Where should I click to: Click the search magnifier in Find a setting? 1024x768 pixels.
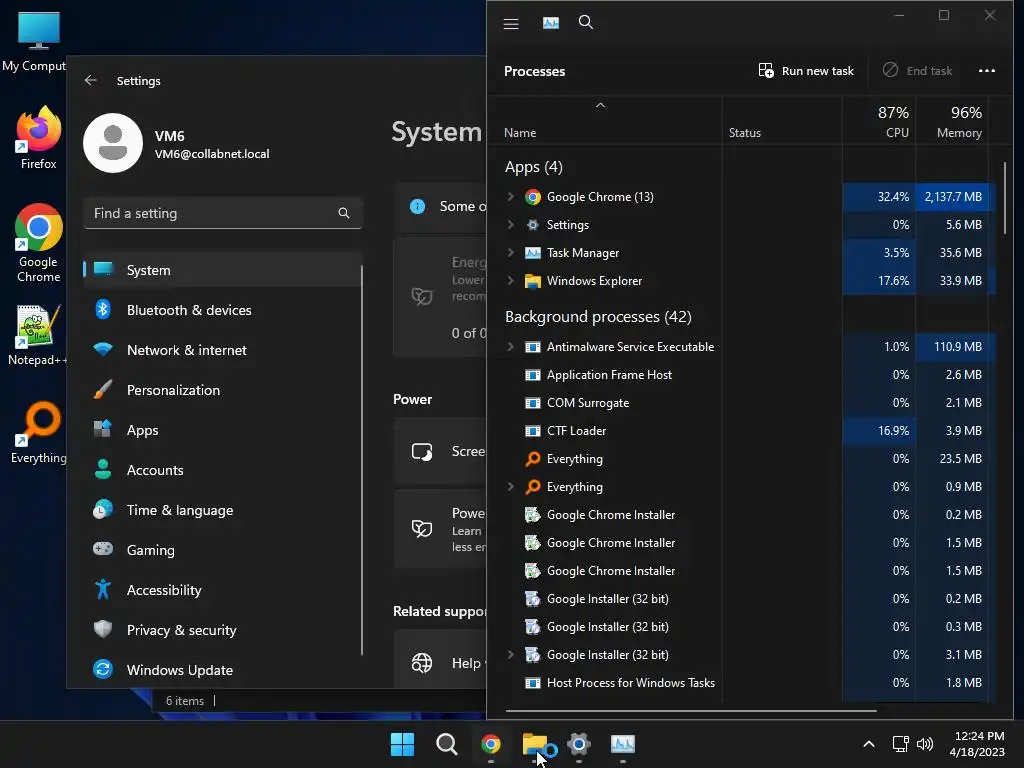click(344, 213)
